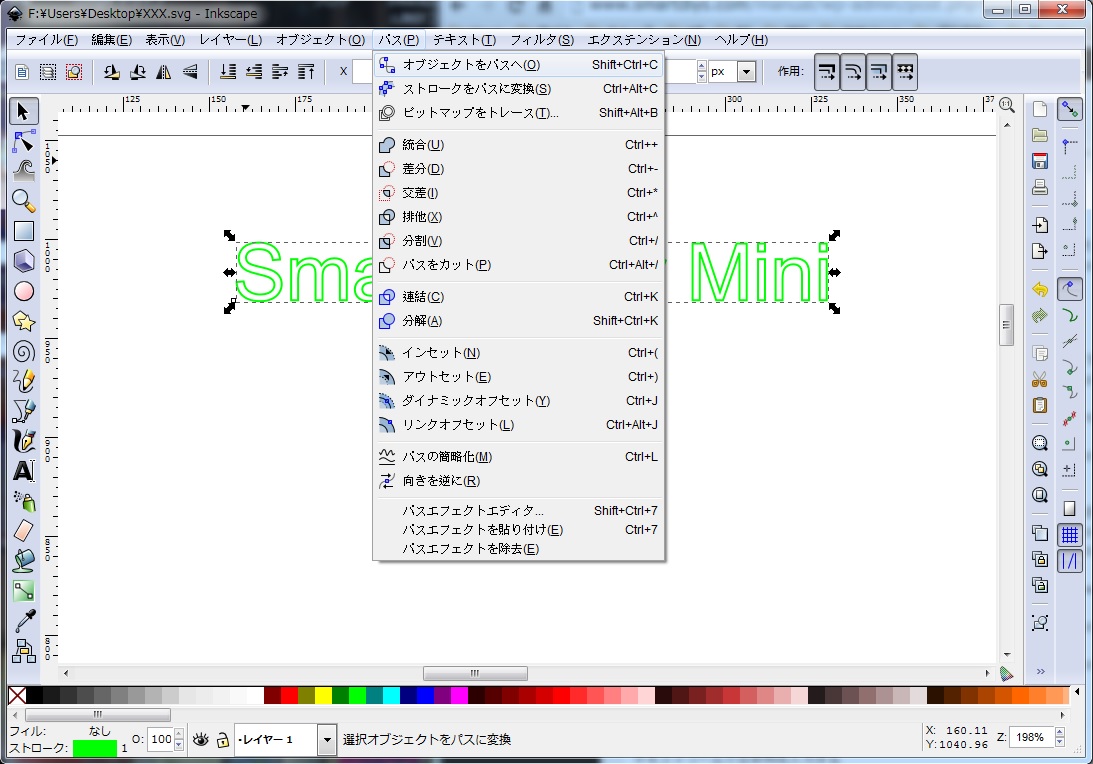The image size is (1093, 764).
Task: Toggle move gradients with object button
Action: click(879, 72)
